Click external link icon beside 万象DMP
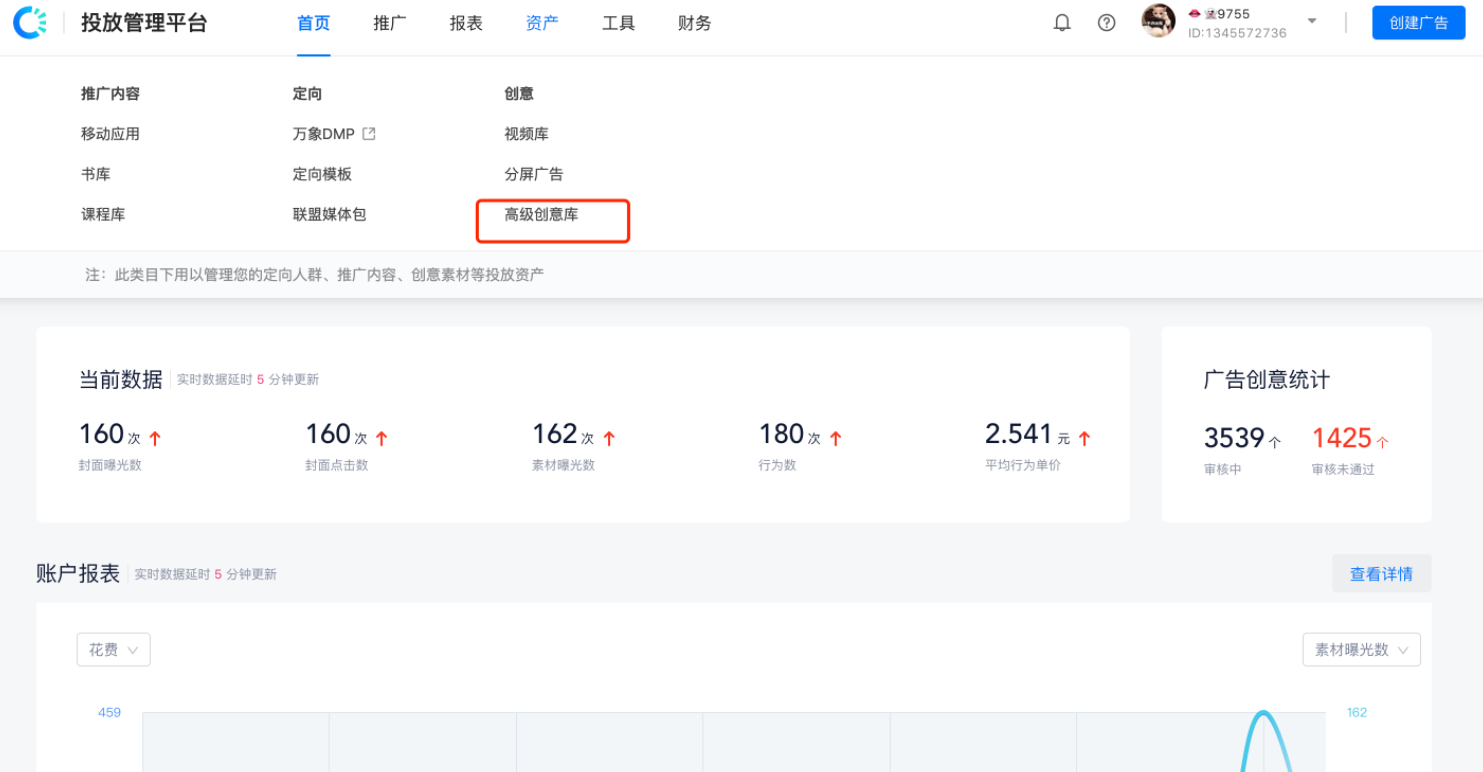Screen dimensions: 1483x772 tap(369, 134)
